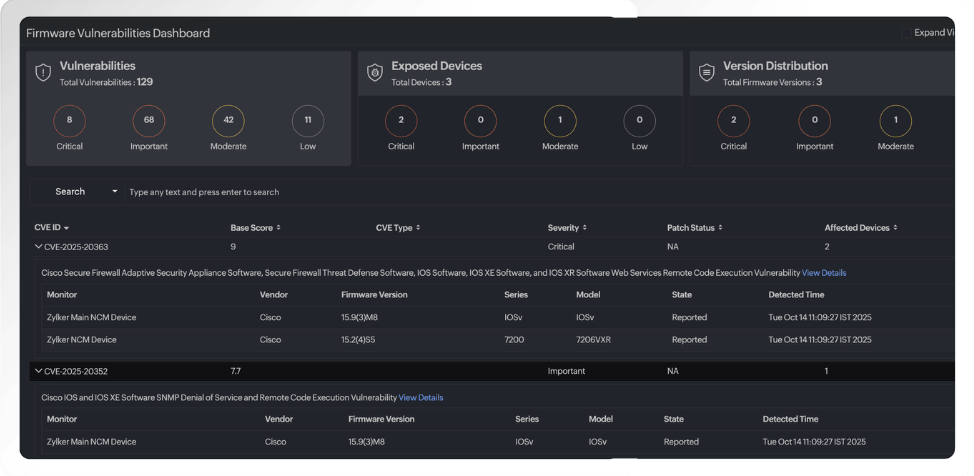The width and height of the screenshot is (974, 476).
Task: Collapse the CVE-2025-20363 row
Action: [39, 246]
